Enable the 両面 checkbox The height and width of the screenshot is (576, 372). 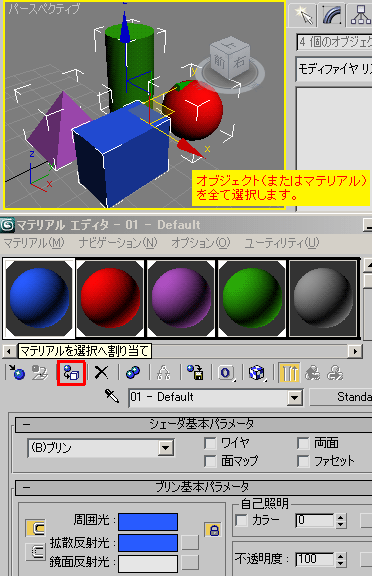[x=303, y=443]
